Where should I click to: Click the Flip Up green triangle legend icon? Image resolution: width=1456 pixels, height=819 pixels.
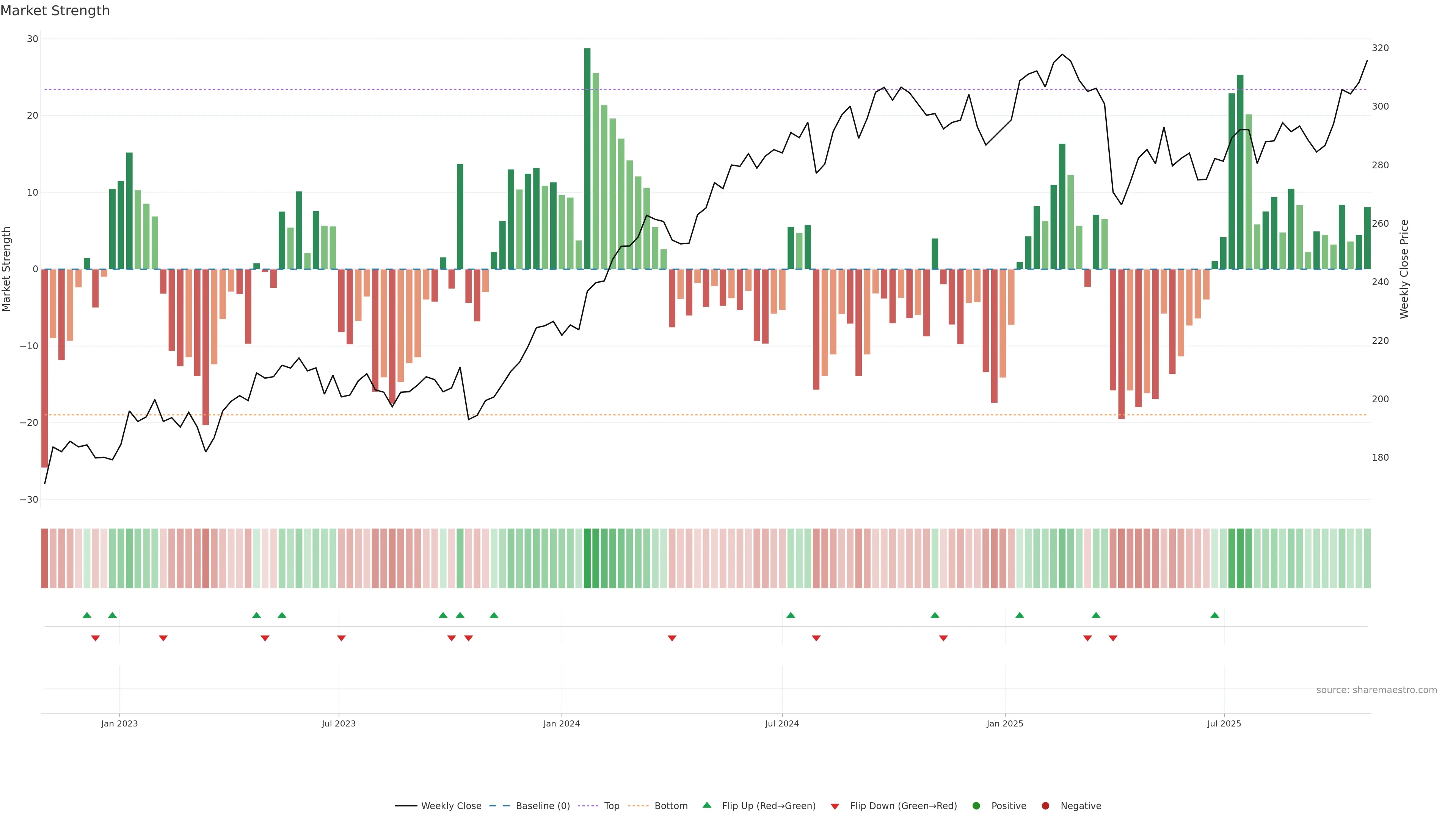(x=706, y=805)
